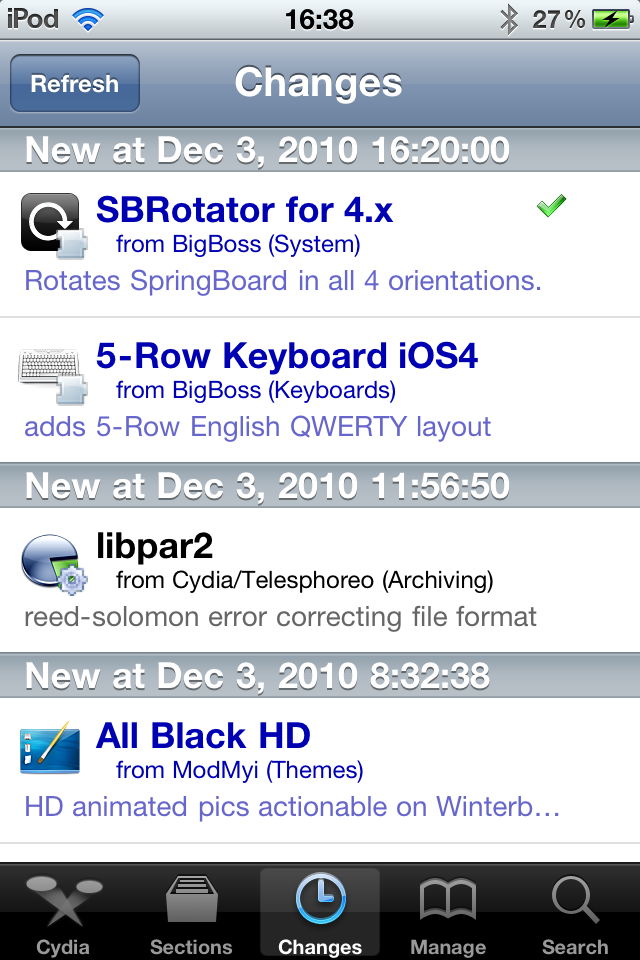
Task: Click the green installed checkmark on SBRotator
Action: pyautogui.click(x=551, y=206)
